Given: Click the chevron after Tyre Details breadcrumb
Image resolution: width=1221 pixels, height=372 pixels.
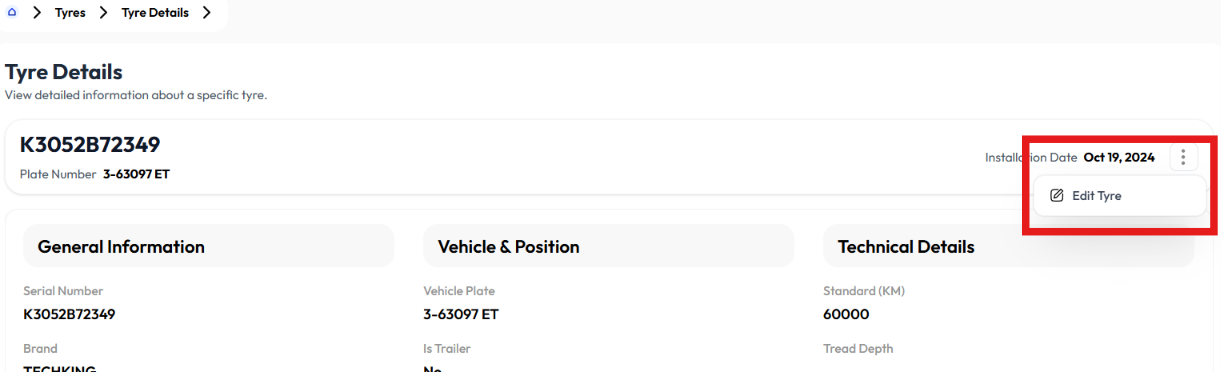Looking at the screenshot, I should point(206,13).
